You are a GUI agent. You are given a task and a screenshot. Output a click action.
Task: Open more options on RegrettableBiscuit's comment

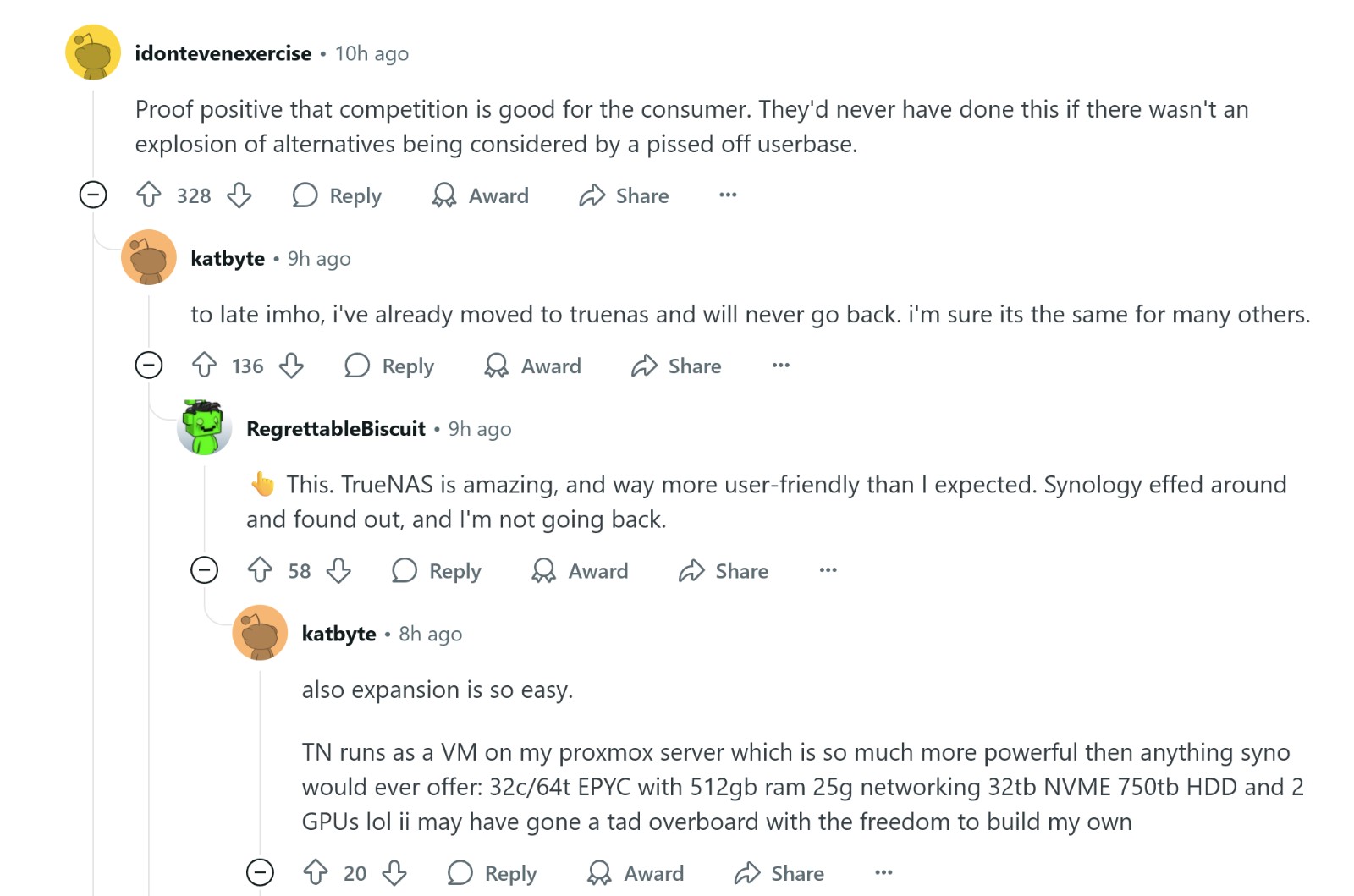(828, 570)
